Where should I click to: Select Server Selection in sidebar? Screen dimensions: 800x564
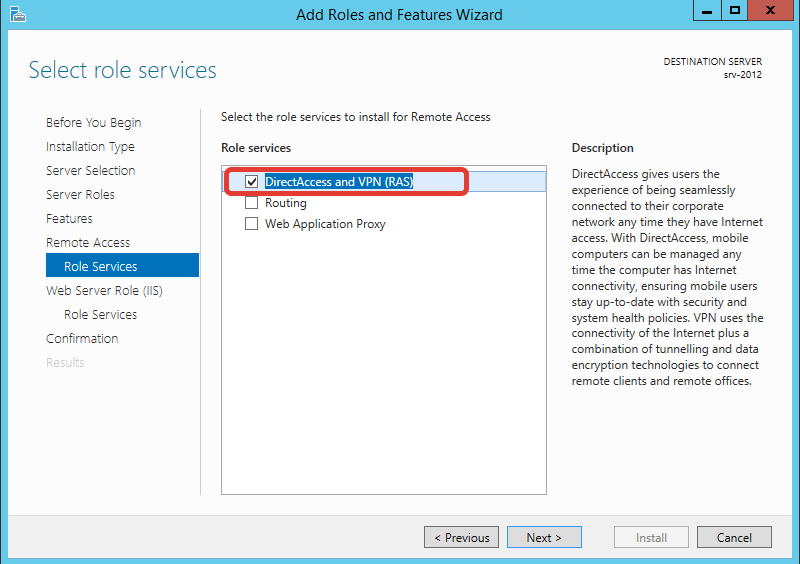(90, 170)
